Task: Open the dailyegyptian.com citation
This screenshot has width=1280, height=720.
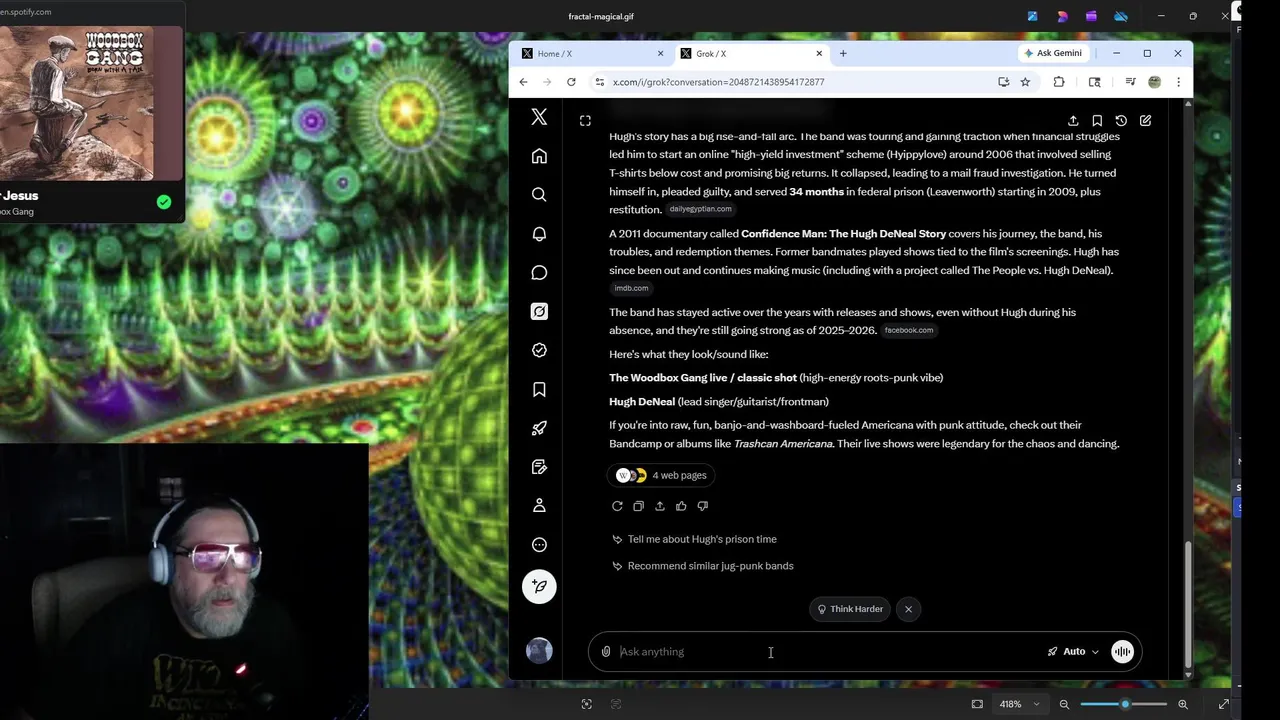Action: pos(700,209)
